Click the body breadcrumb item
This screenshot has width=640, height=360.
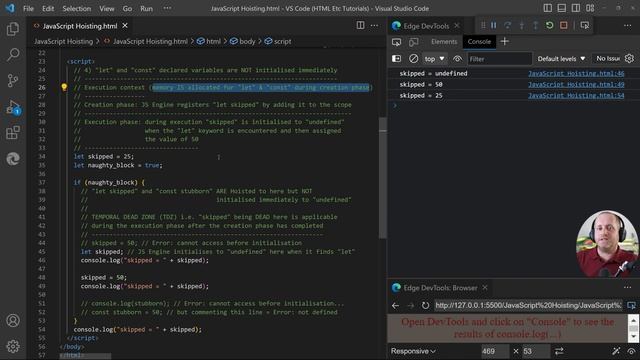click(x=242, y=41)
